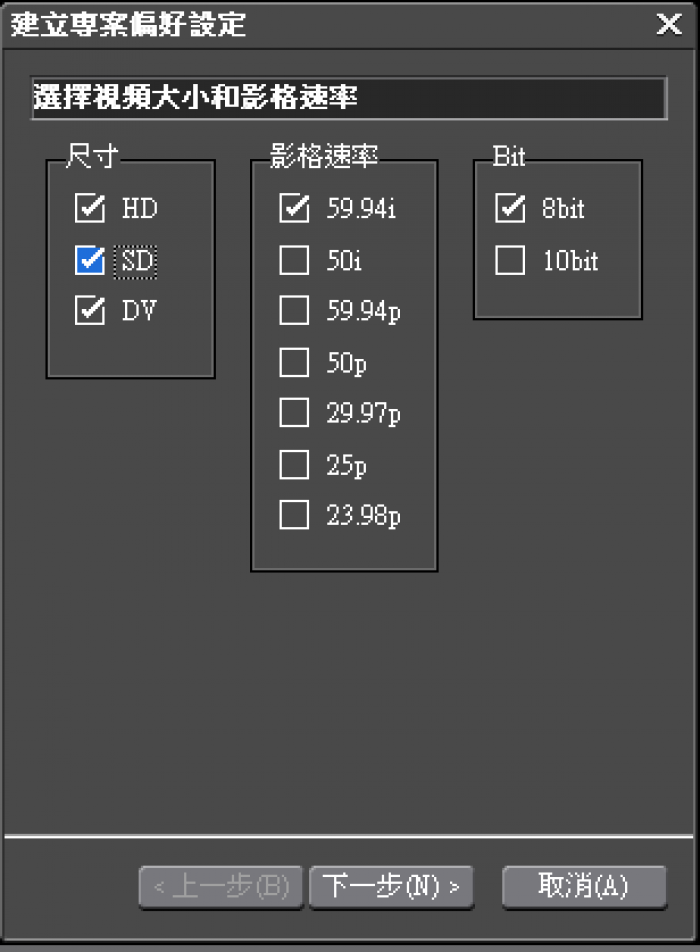Viewport: 700px width, 952px height.
Task: Enable the 23.98p frame rate checkbox
Action: coord(294,516)
